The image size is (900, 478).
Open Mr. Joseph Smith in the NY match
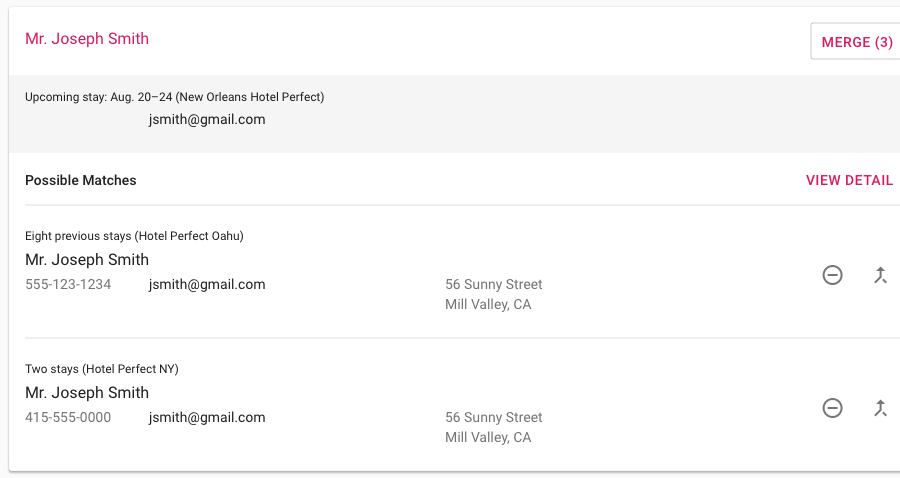[87, 392]
